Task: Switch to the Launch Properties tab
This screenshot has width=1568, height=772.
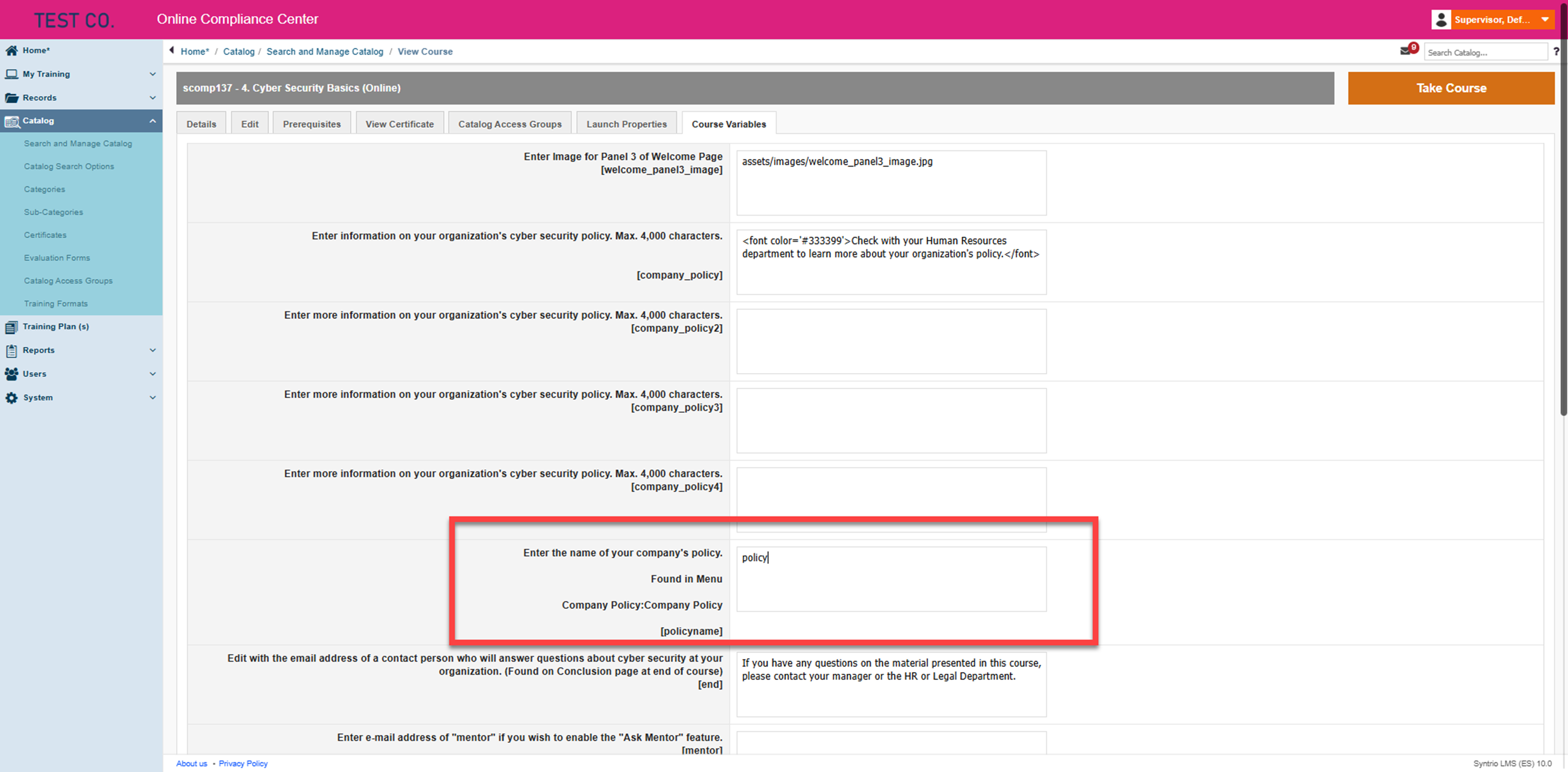Action: coord(626,124)
